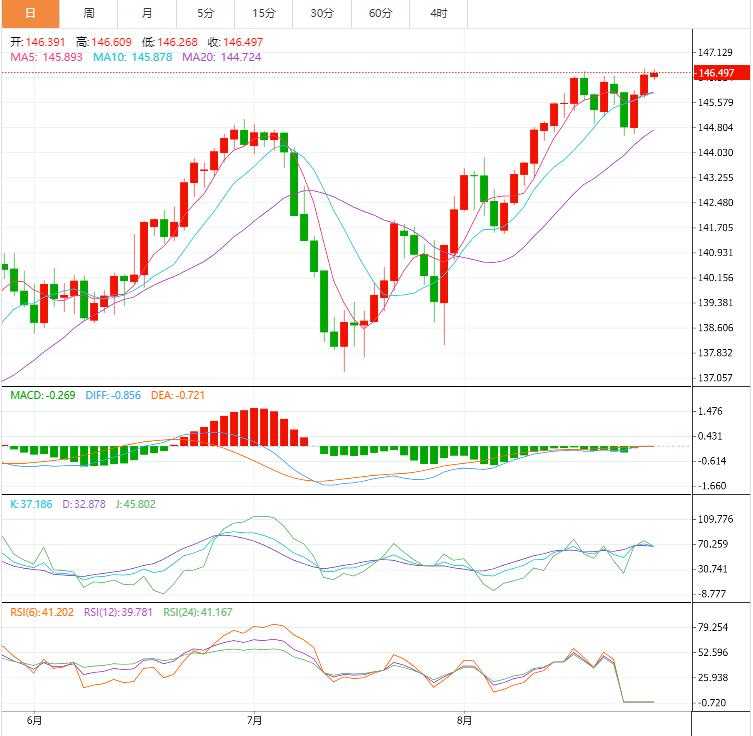Click the MACD indicator value label

click(x=42, y=395)
